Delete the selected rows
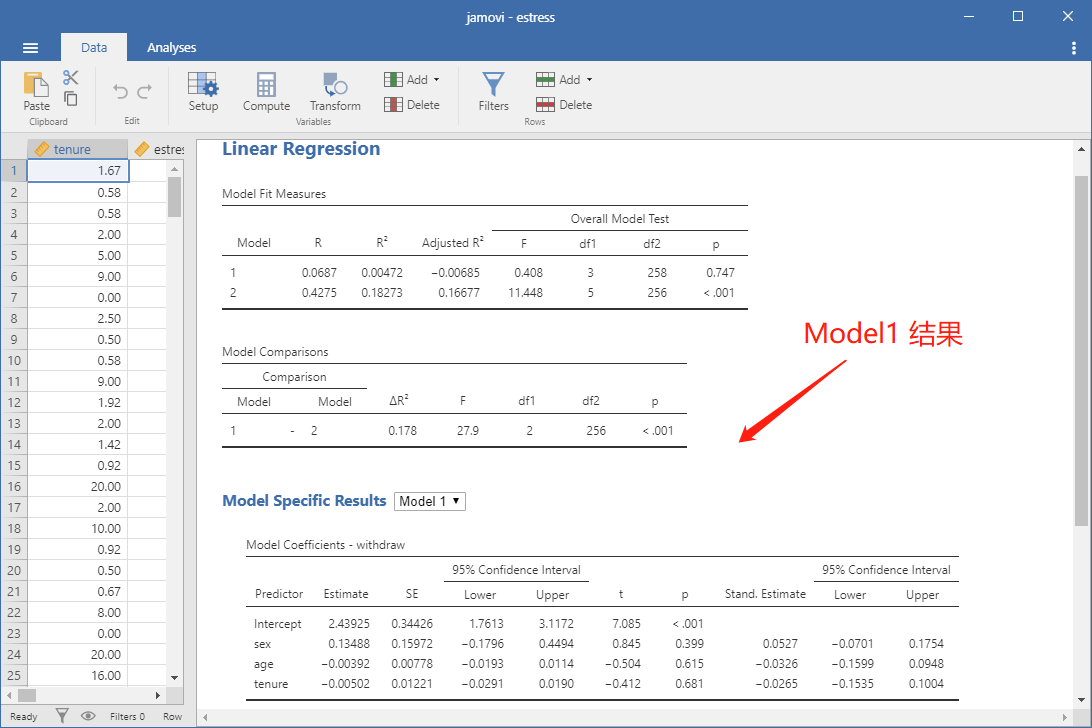This screenshot has height=728, width=1092. (x=564, y=104)
